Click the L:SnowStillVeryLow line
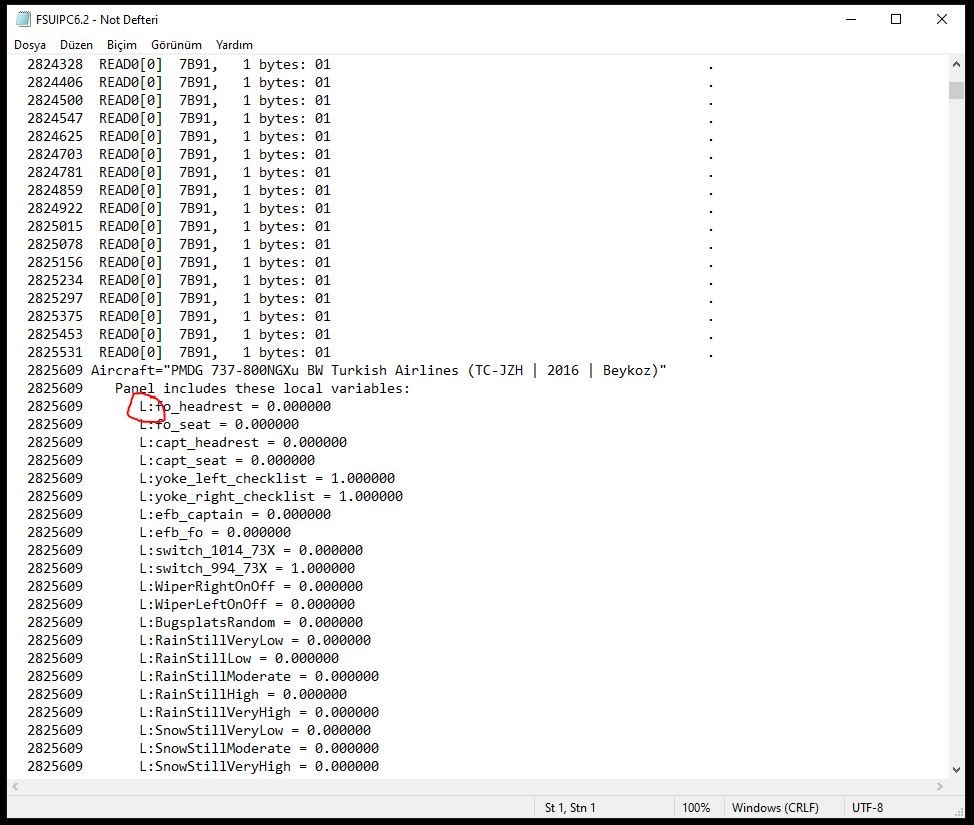This screenshot has width=974, height=825. point(199,731)
